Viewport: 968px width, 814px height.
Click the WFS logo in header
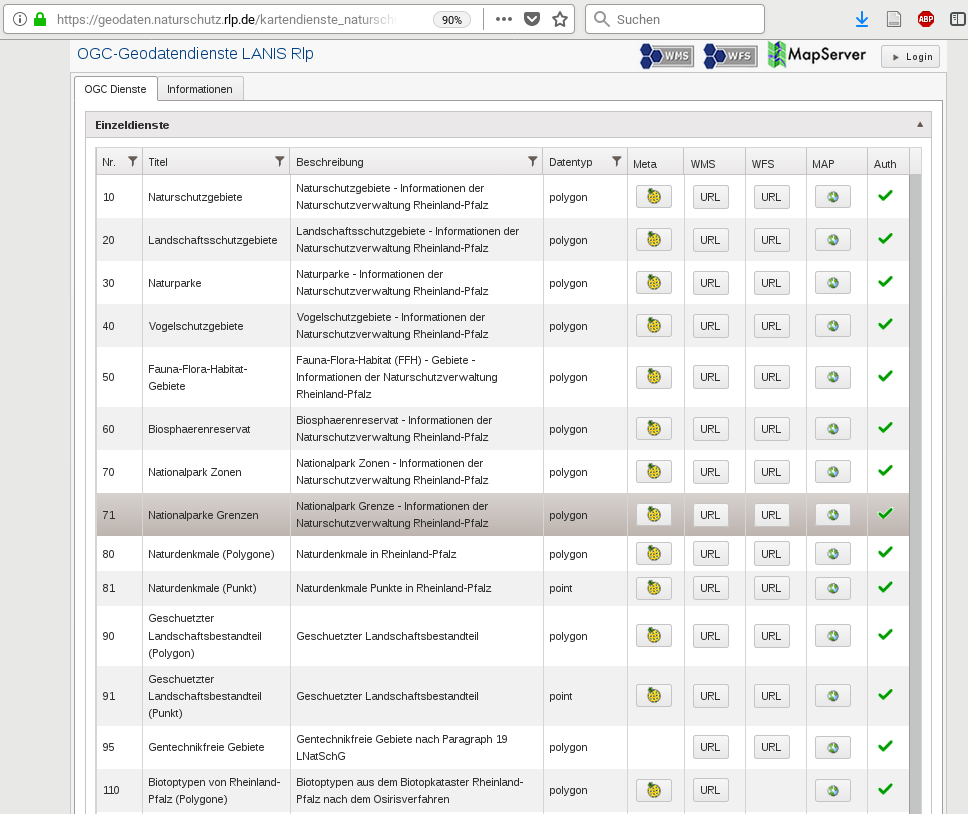(x=730, y=56)
